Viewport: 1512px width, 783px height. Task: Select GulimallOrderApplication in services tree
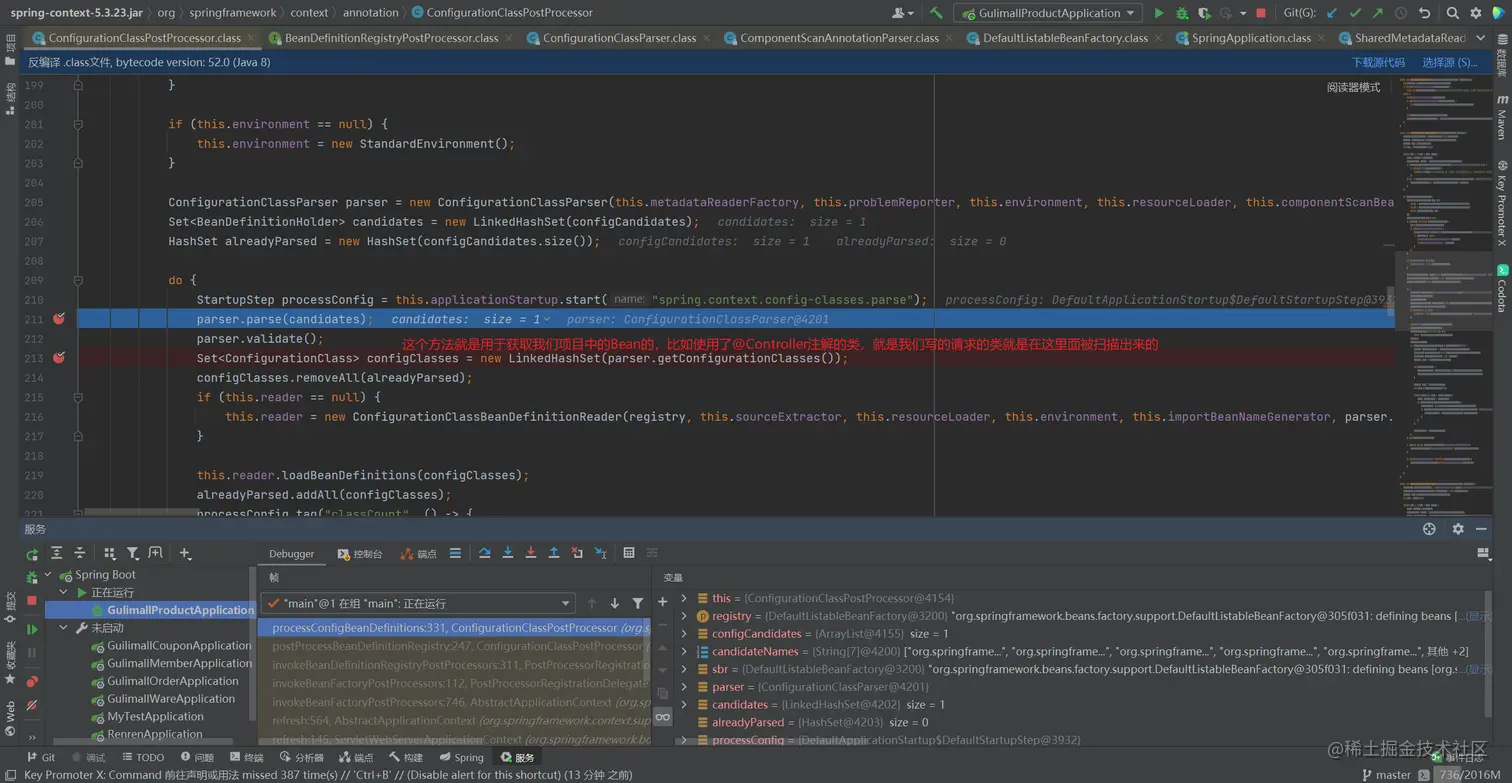click(x=173, y=681)
